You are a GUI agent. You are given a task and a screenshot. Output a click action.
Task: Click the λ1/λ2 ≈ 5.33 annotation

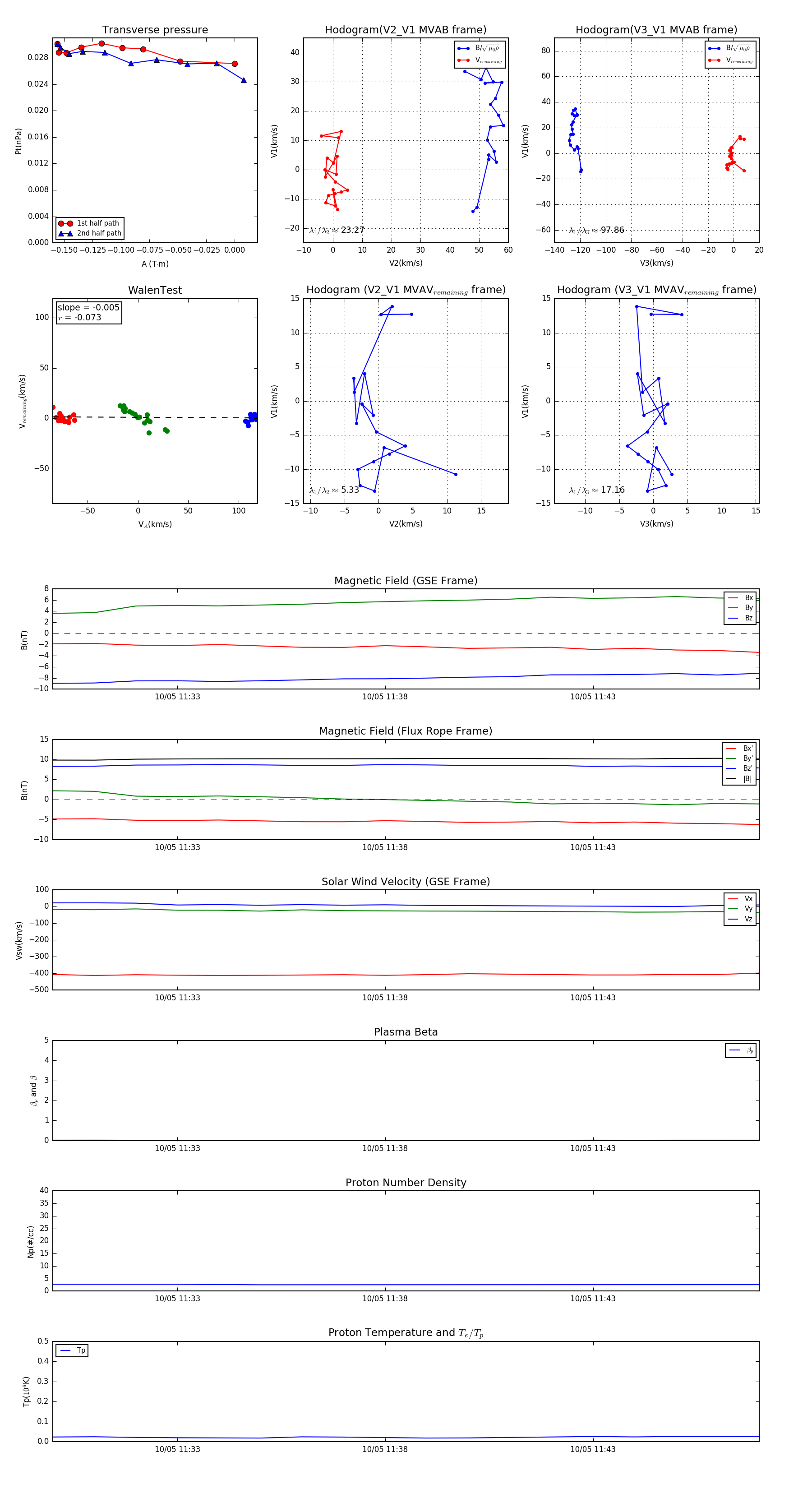(334, 490)
